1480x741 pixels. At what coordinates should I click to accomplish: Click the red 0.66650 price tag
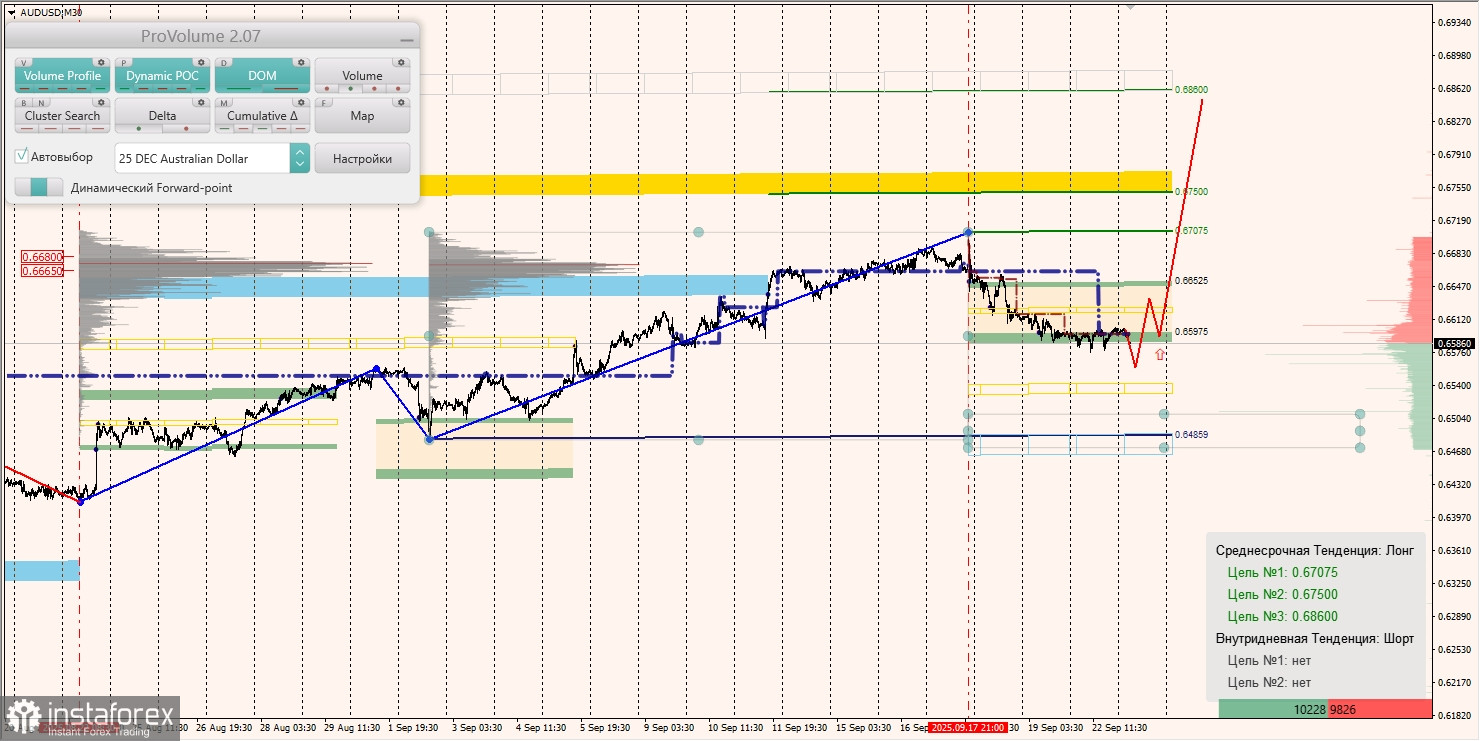coord(42,270)
